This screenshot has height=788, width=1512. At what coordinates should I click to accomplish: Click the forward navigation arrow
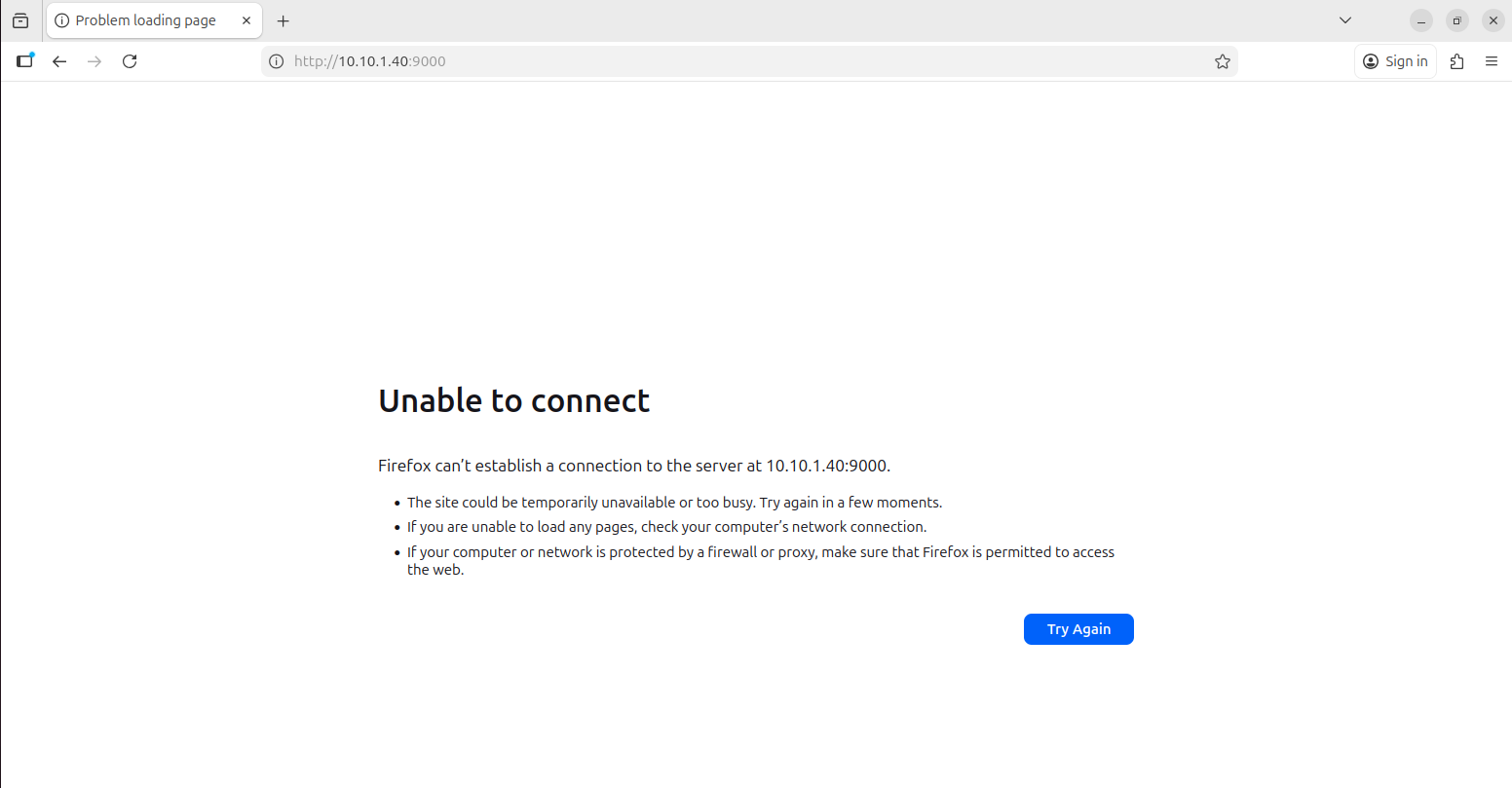tap(94, 61)
